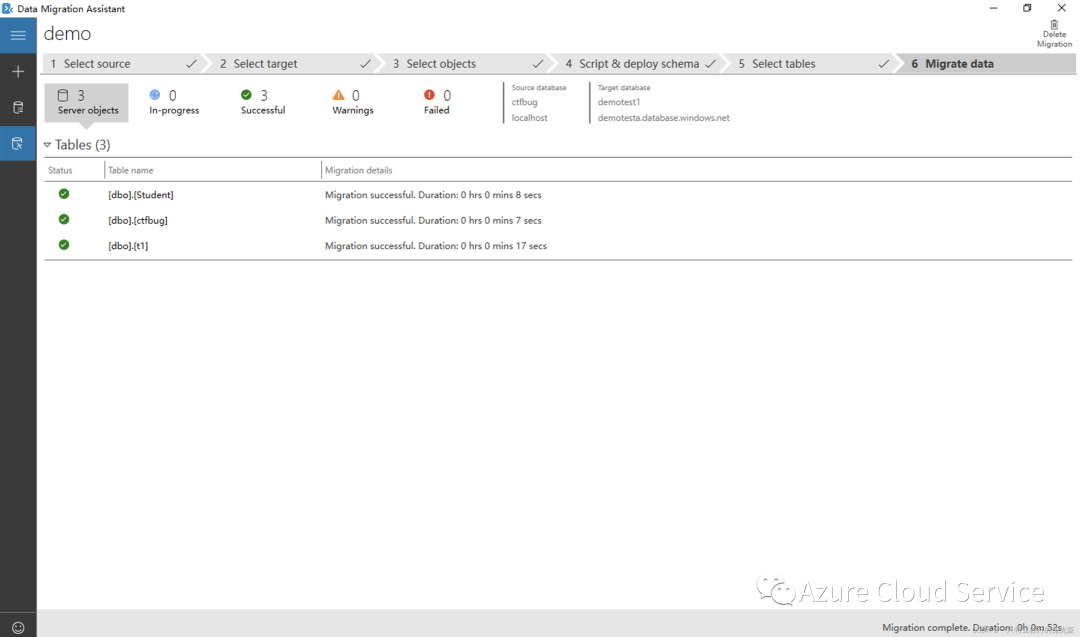This screenshot has height=637, width=1080.
Task: Open the hamburger menu in the sidebar
Action: click(18, 35)
